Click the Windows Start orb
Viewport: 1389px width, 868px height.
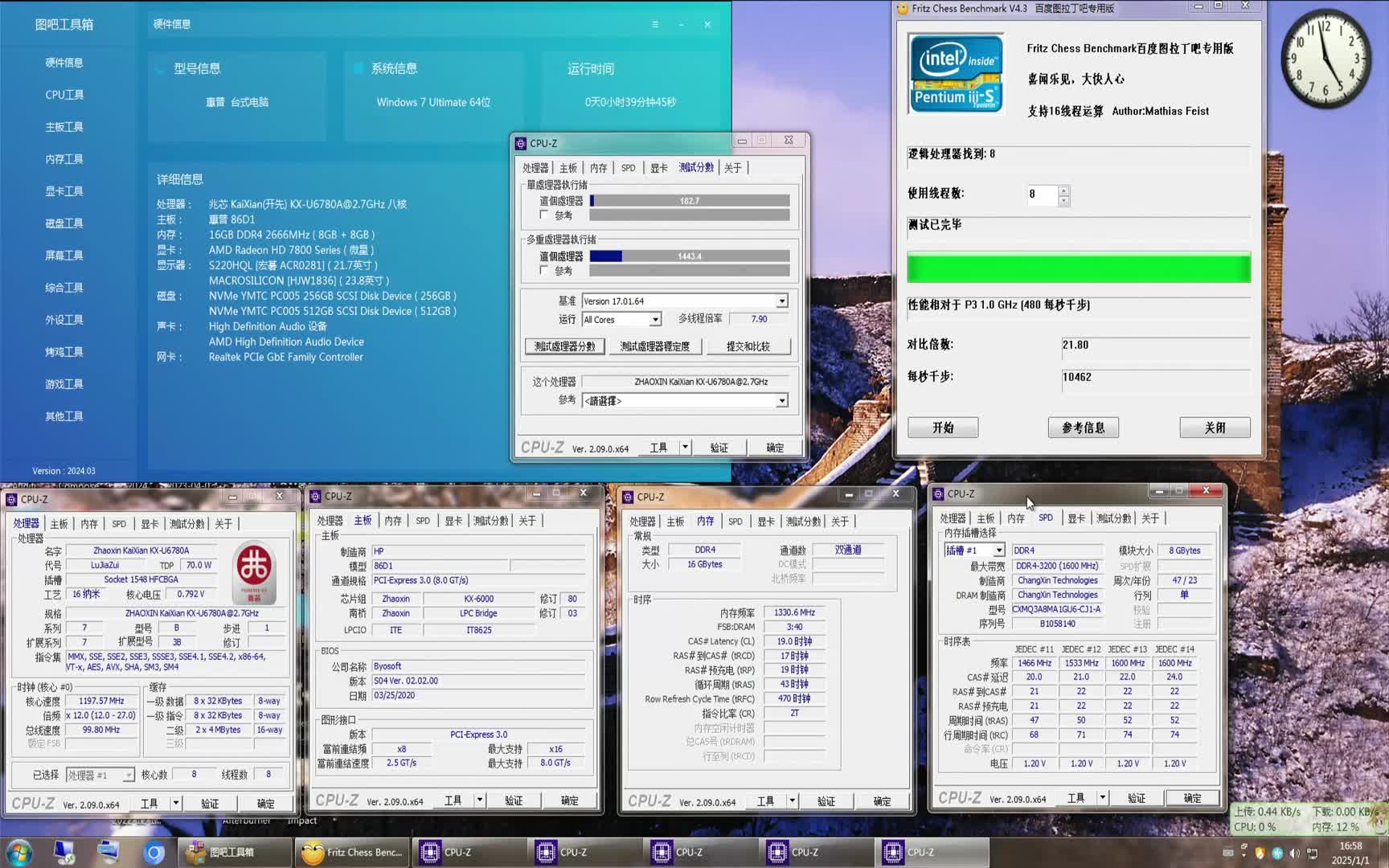[18, 852]
